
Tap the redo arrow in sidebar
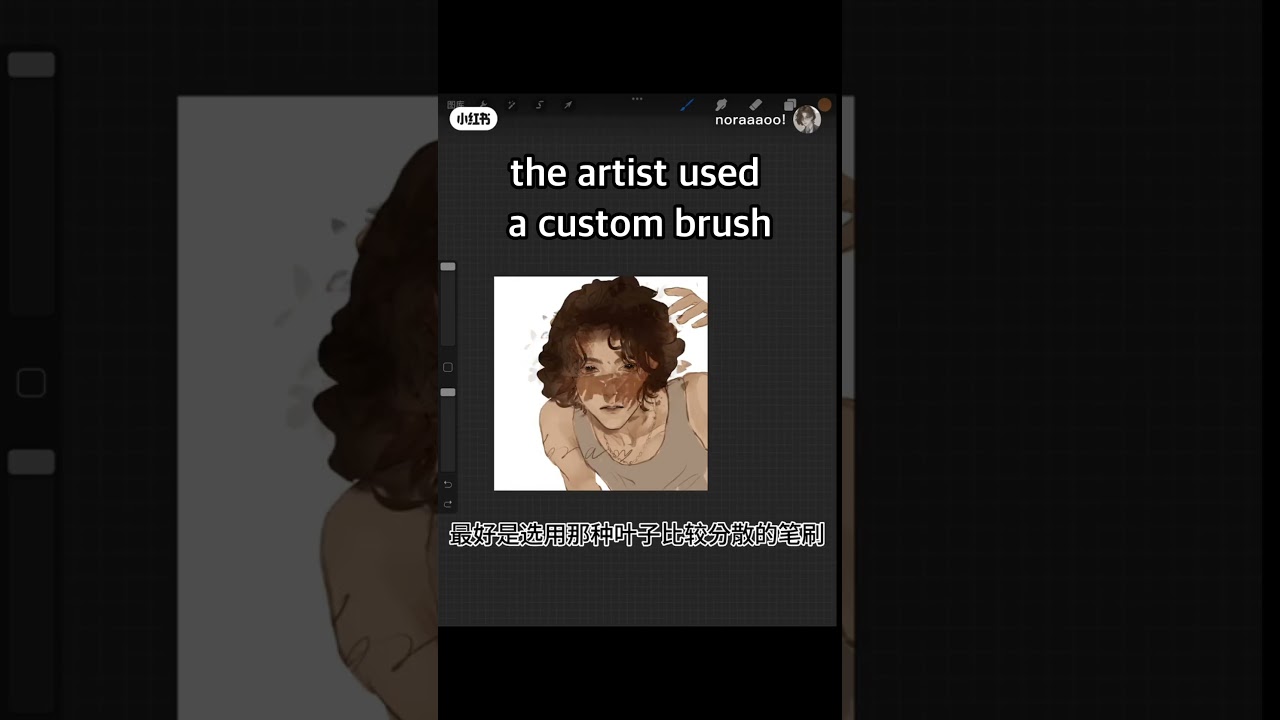(x=448, y=503)
